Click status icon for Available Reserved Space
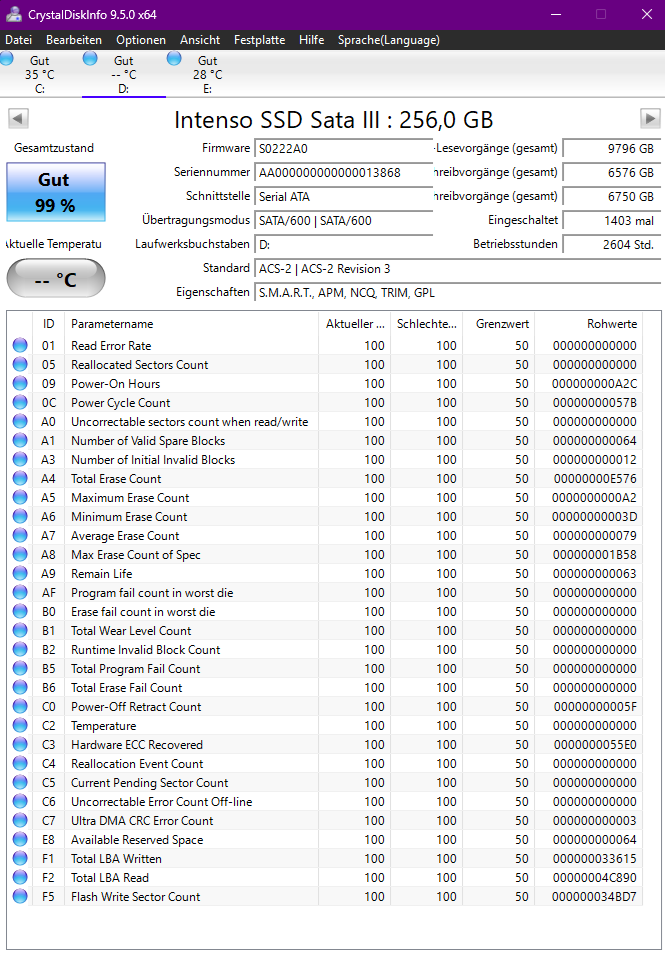This screenshot has width=665, height=956. 20,839
